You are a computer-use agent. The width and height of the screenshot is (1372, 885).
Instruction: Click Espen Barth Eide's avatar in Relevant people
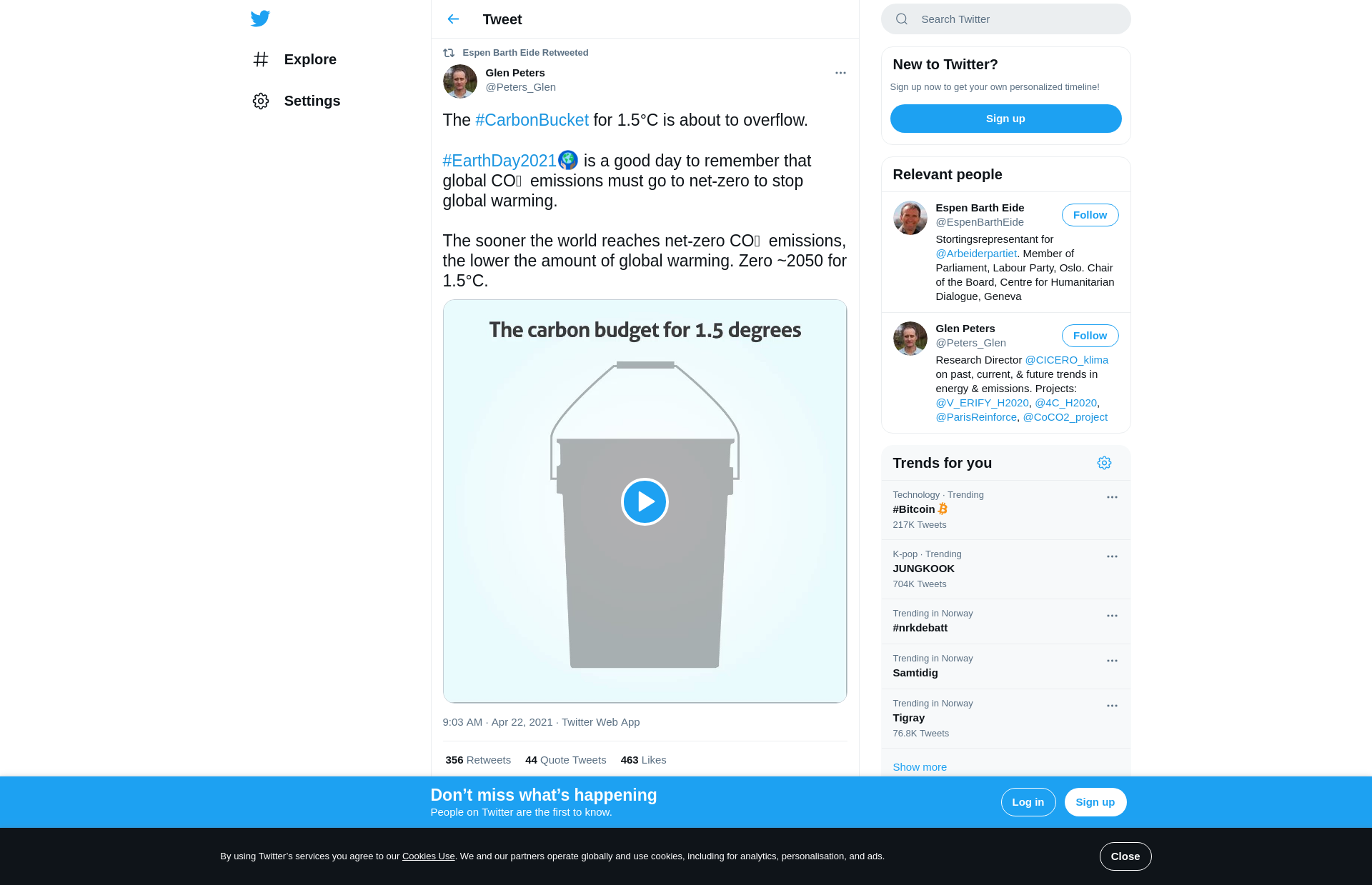[910, 218]
